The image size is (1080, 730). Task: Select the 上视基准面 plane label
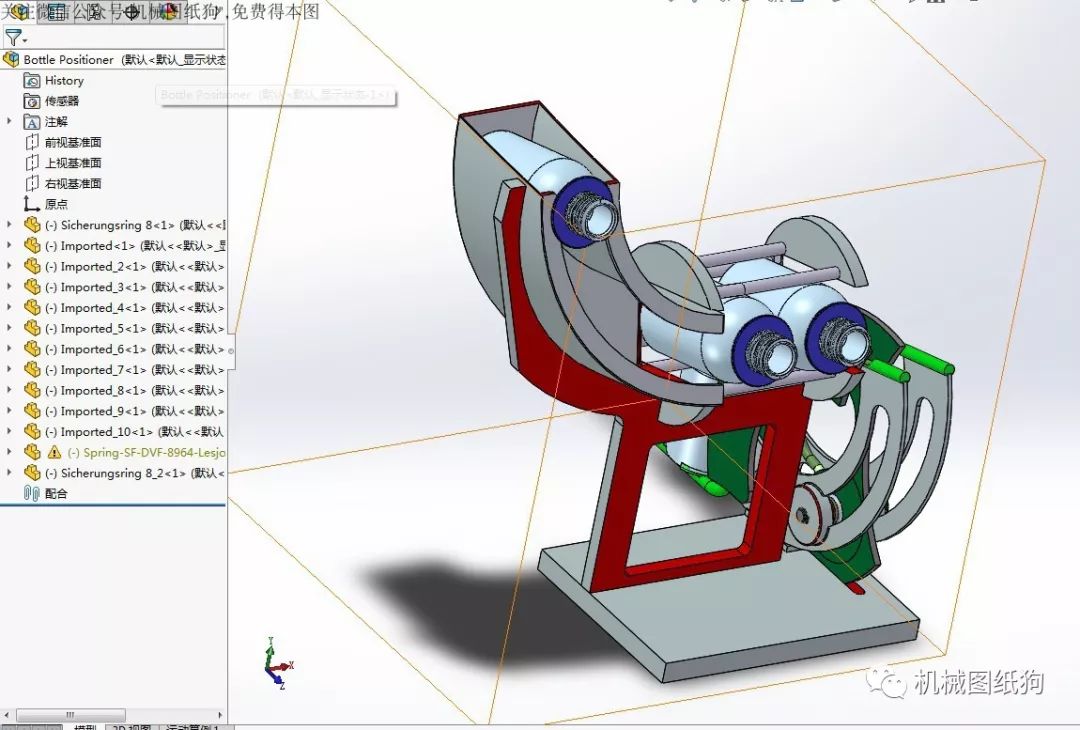tap(73, 163)
